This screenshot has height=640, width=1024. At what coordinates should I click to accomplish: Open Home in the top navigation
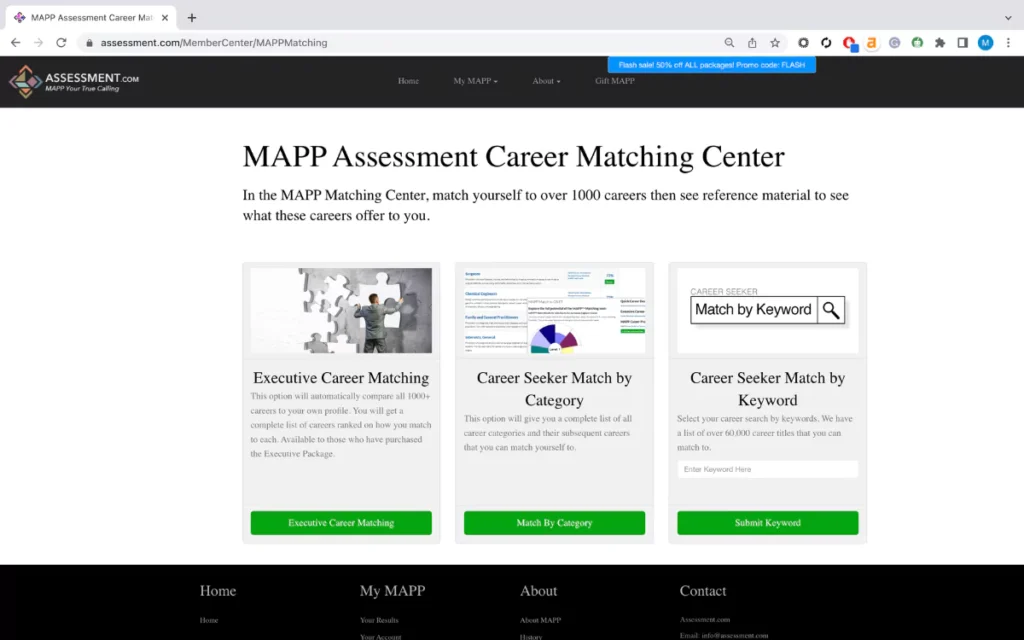tap(408, 81)
